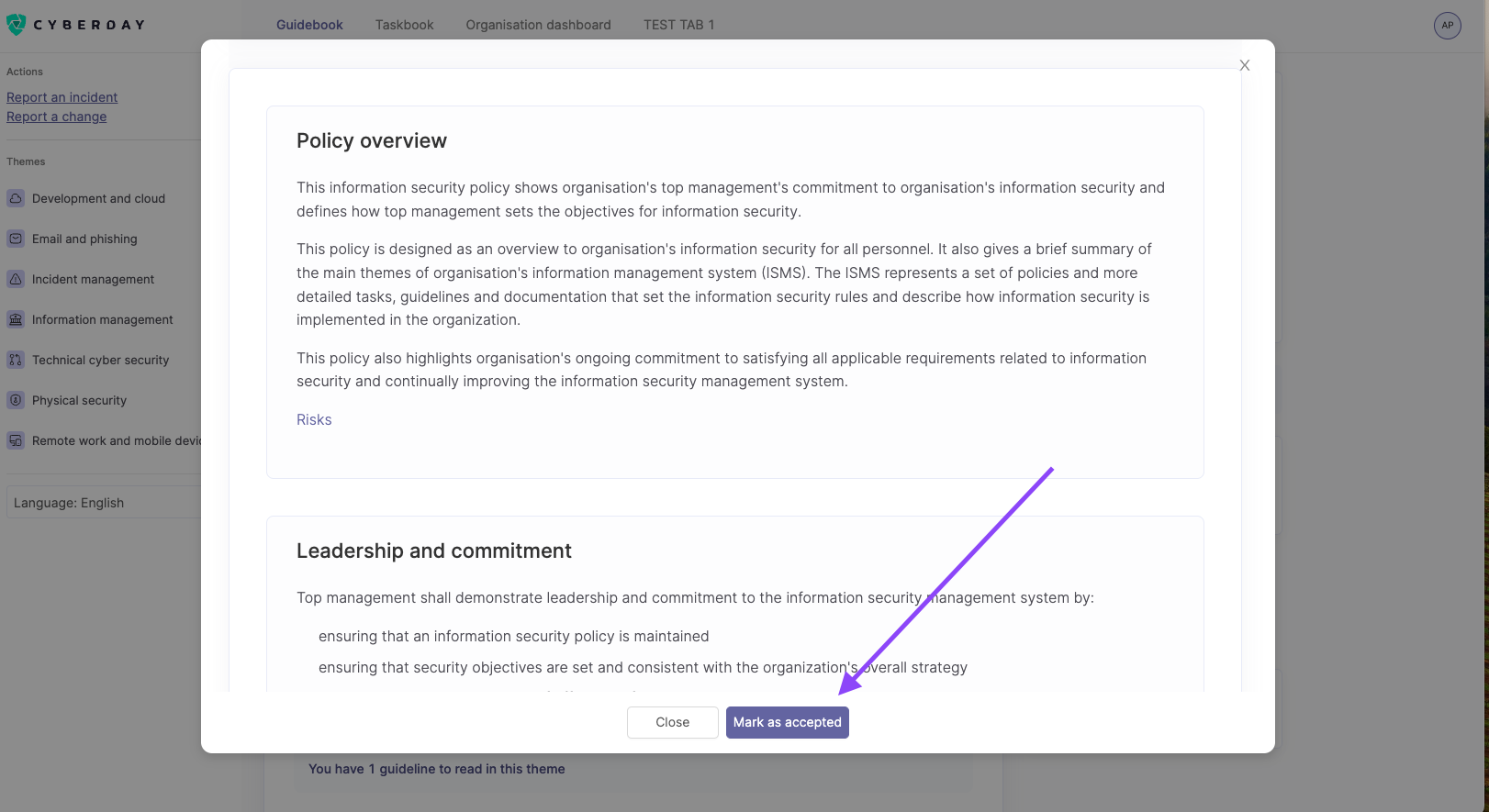Screen dimensions: 1489x812
Task: Select Technical cyber security theme
Action: pos(100,360)
